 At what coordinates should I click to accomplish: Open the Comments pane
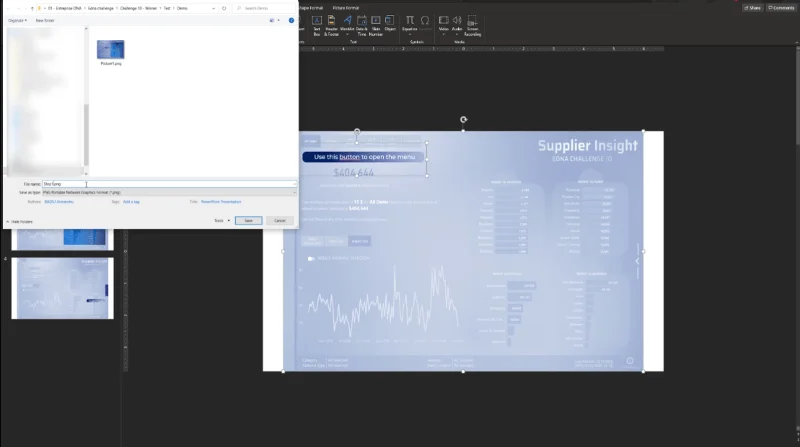pos(781,8)
